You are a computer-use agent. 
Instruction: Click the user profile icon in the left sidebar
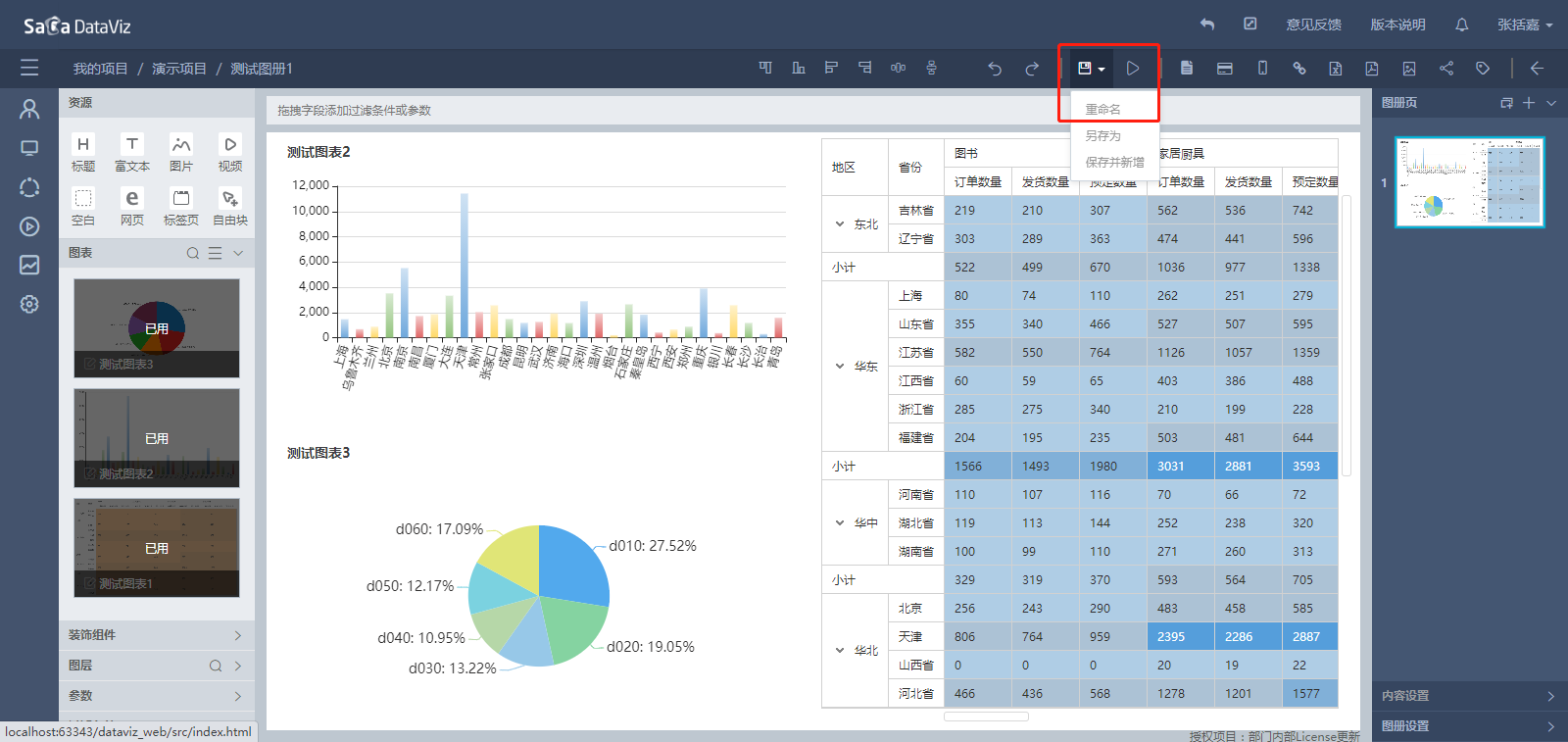pyautogui.click(x=29, y=109)
